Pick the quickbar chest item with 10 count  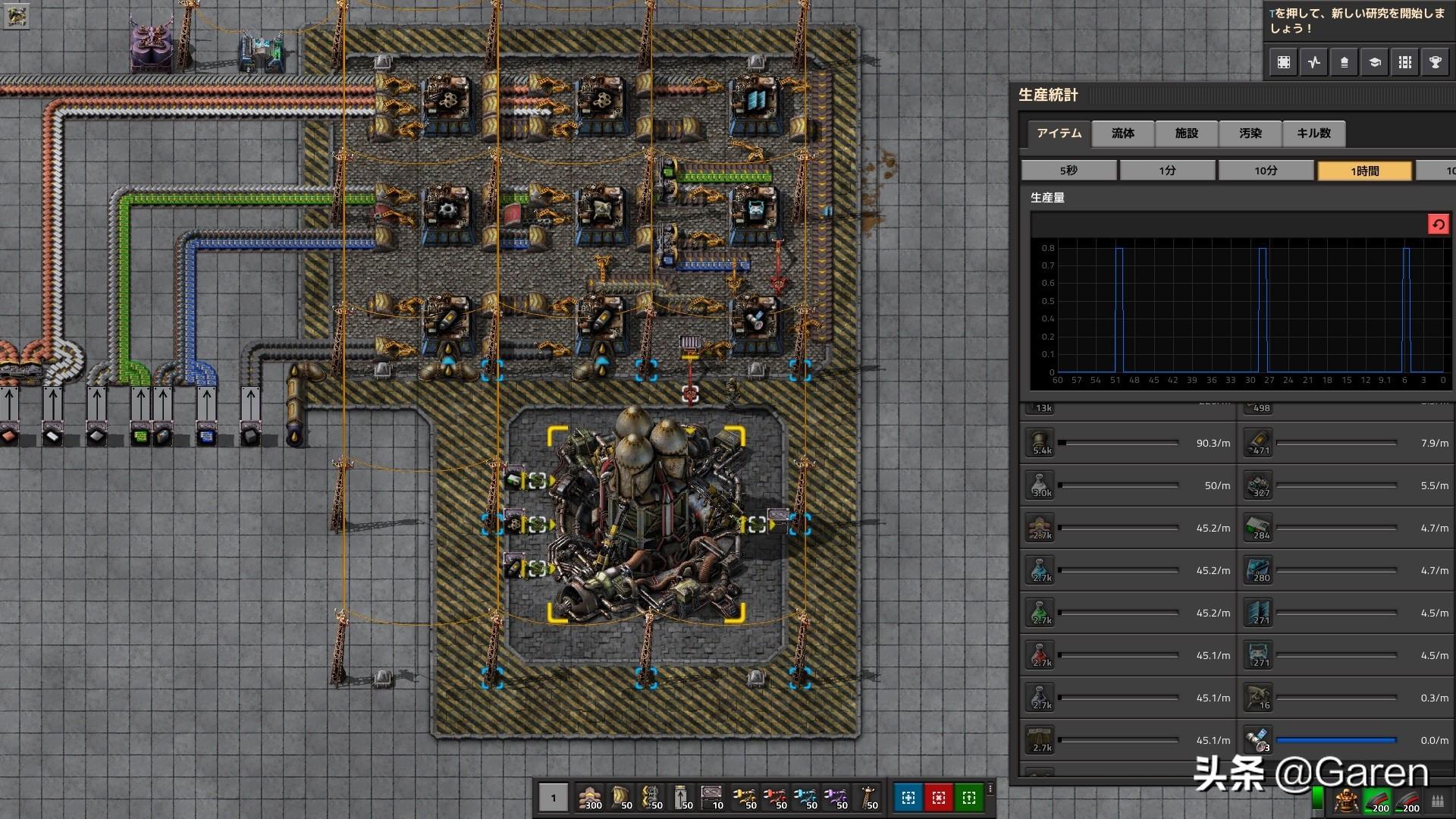pos(712,797)
